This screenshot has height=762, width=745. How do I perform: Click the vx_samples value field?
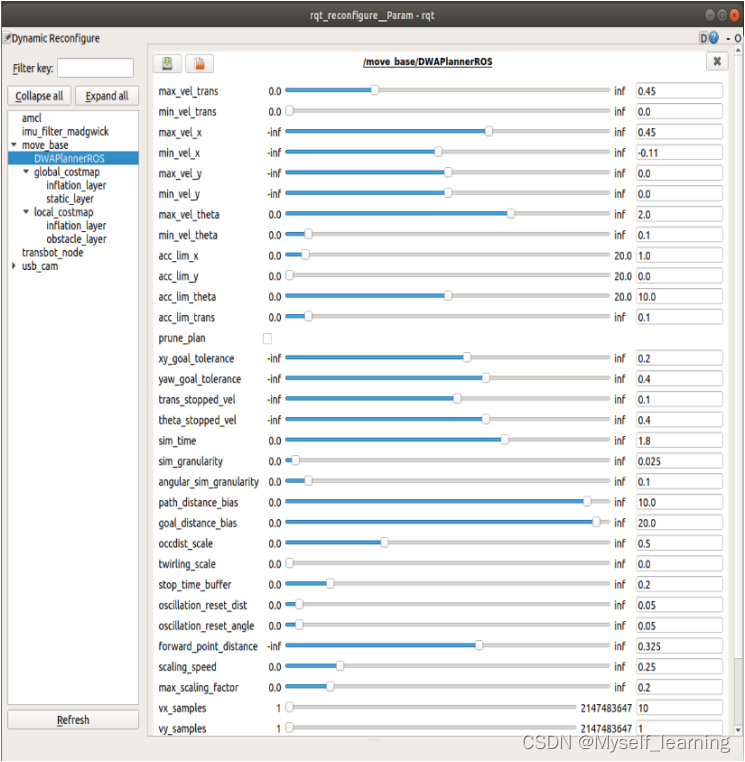[679, 708]
